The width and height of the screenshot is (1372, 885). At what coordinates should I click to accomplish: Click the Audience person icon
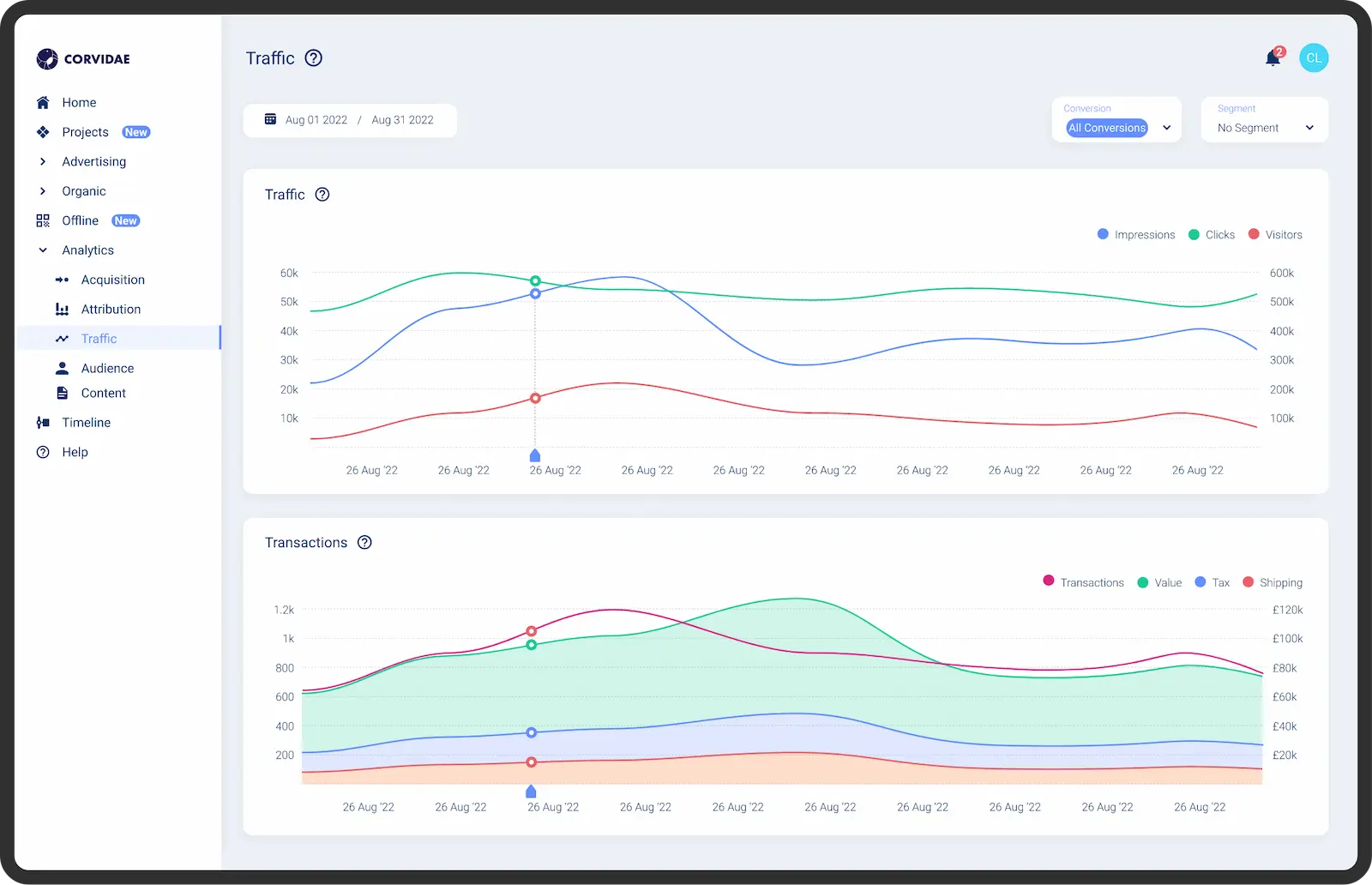coord(62,368)
